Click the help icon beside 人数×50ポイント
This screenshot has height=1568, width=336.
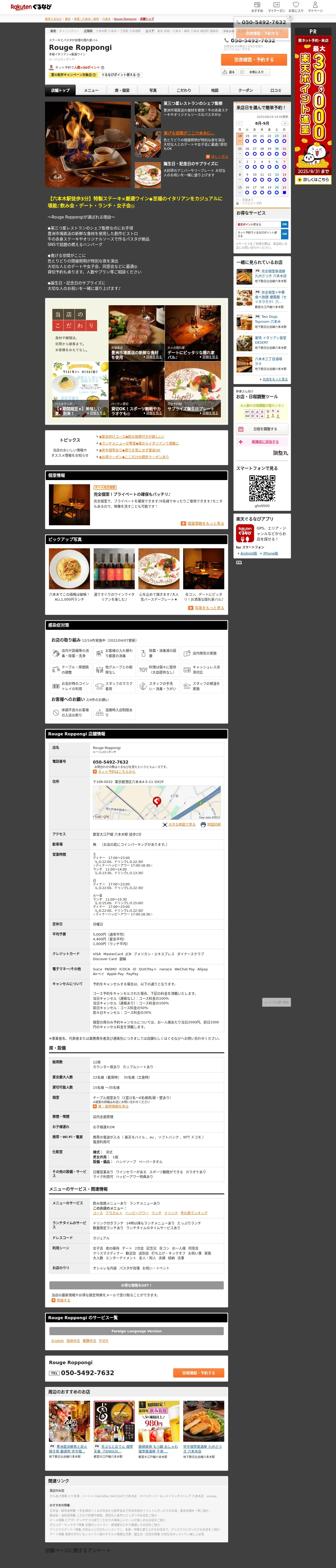pyautogui.click(x=102, y=68)
